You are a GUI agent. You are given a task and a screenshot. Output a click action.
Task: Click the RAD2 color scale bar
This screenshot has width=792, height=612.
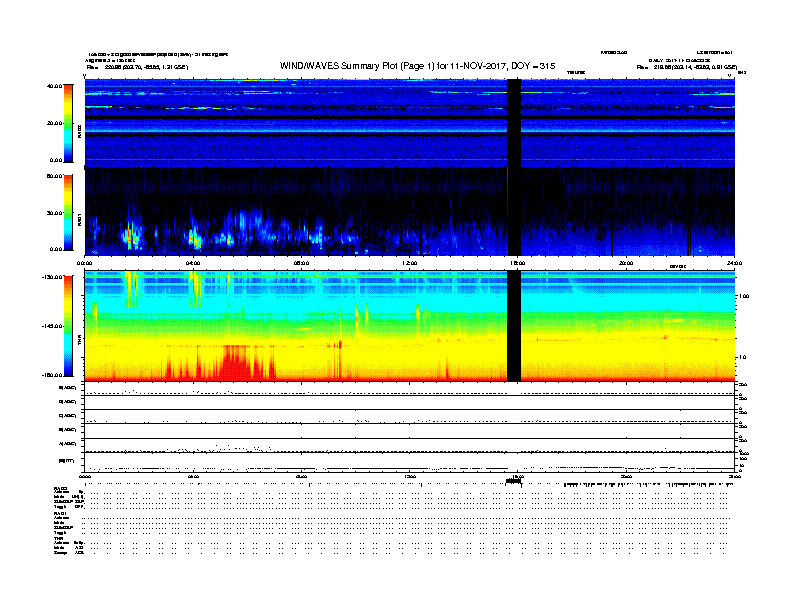coord(68,123)
